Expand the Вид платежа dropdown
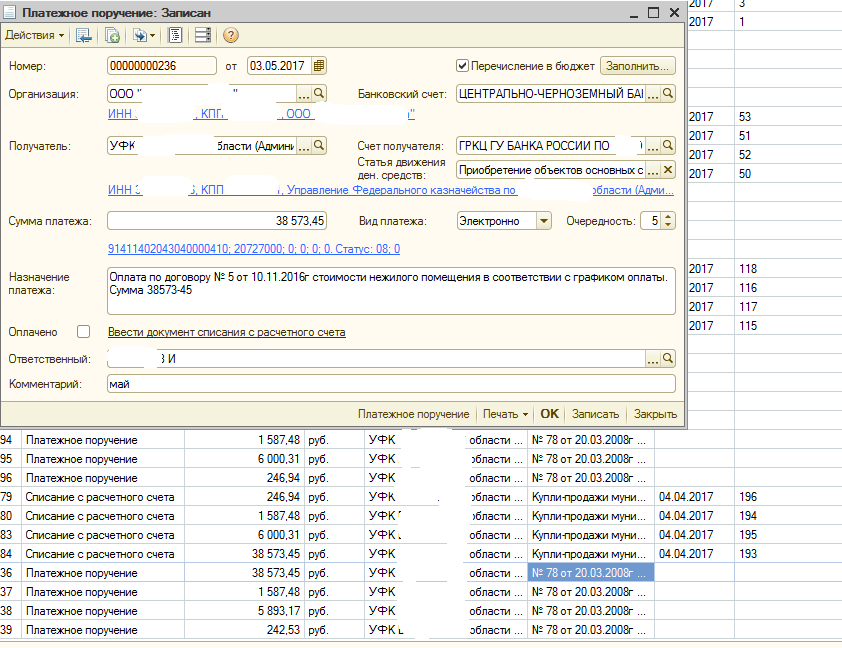This screenshot has height=648, width=842. click(x=543, y=221)
